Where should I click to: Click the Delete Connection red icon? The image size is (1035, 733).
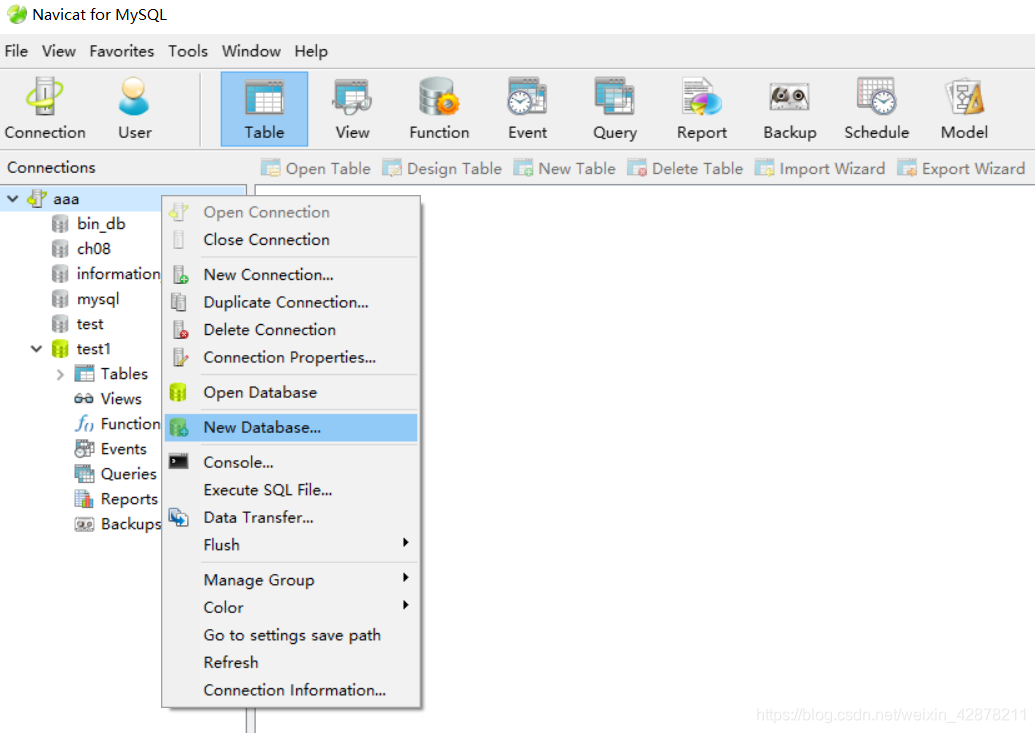coord(180,330)
